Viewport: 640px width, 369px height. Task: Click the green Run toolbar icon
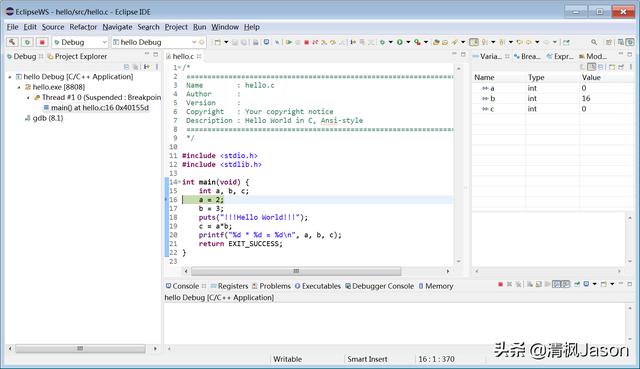tap(400, 42)
